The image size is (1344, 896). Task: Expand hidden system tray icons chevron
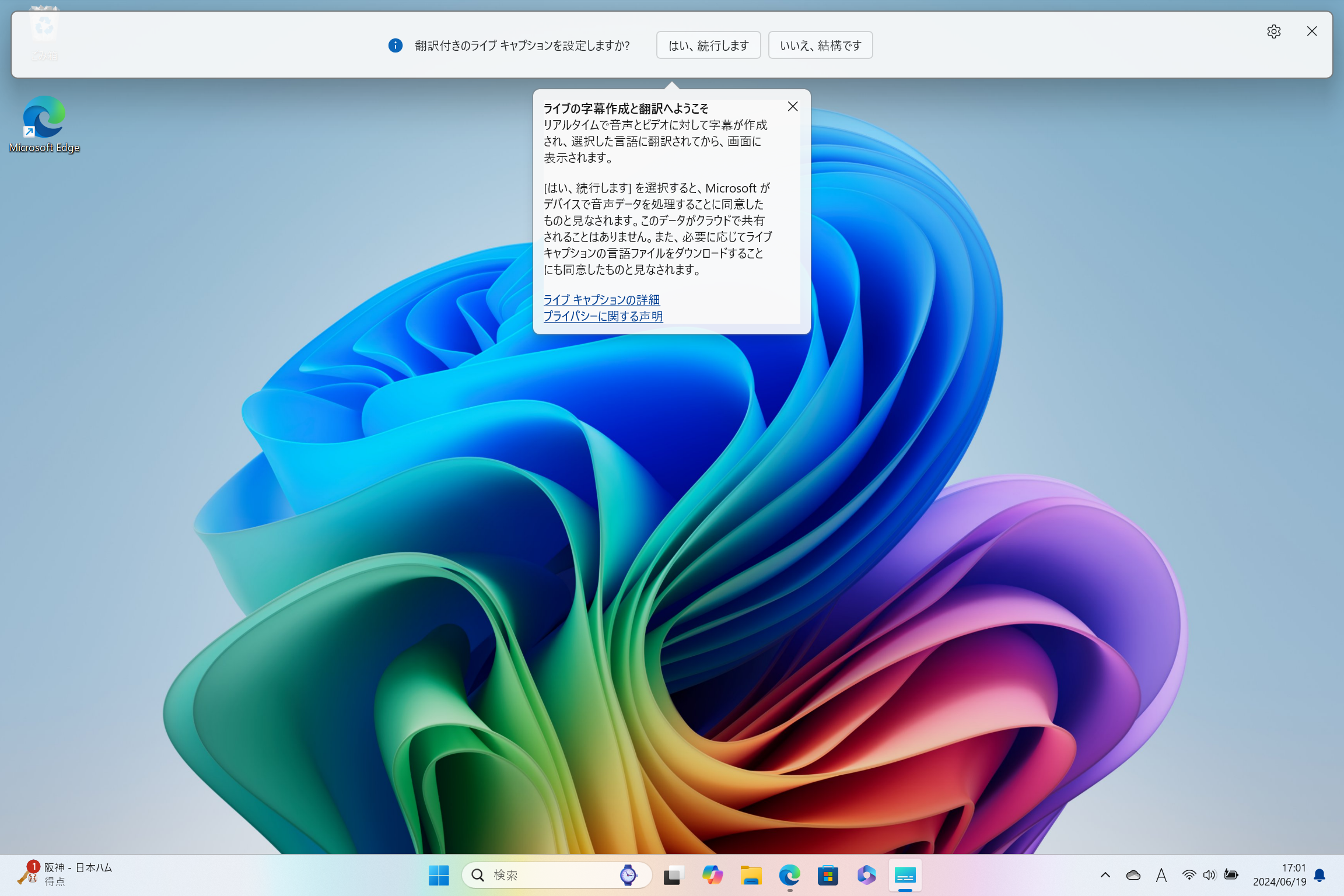[1105, 875]
